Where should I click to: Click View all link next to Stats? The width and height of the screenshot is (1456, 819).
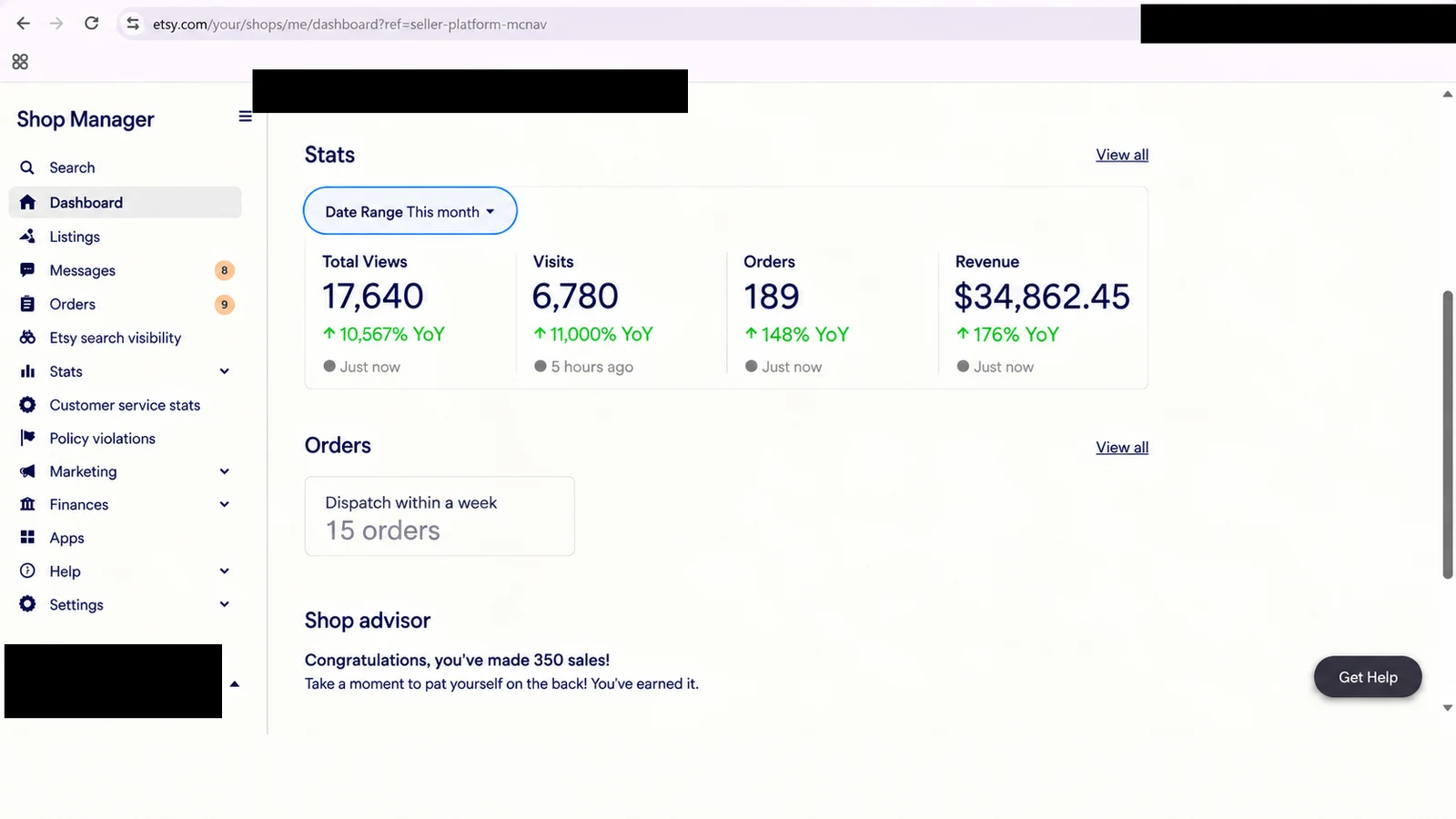[x=1122, y=155]
